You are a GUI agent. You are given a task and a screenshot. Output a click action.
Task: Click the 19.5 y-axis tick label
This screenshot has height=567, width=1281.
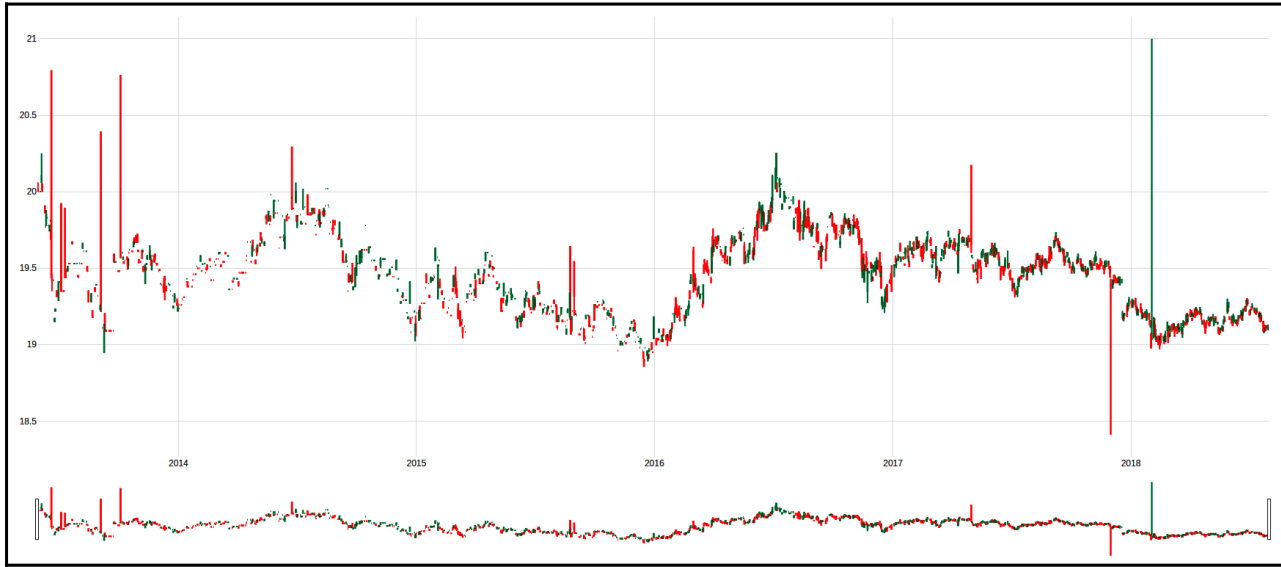click(x=28, y=268)
